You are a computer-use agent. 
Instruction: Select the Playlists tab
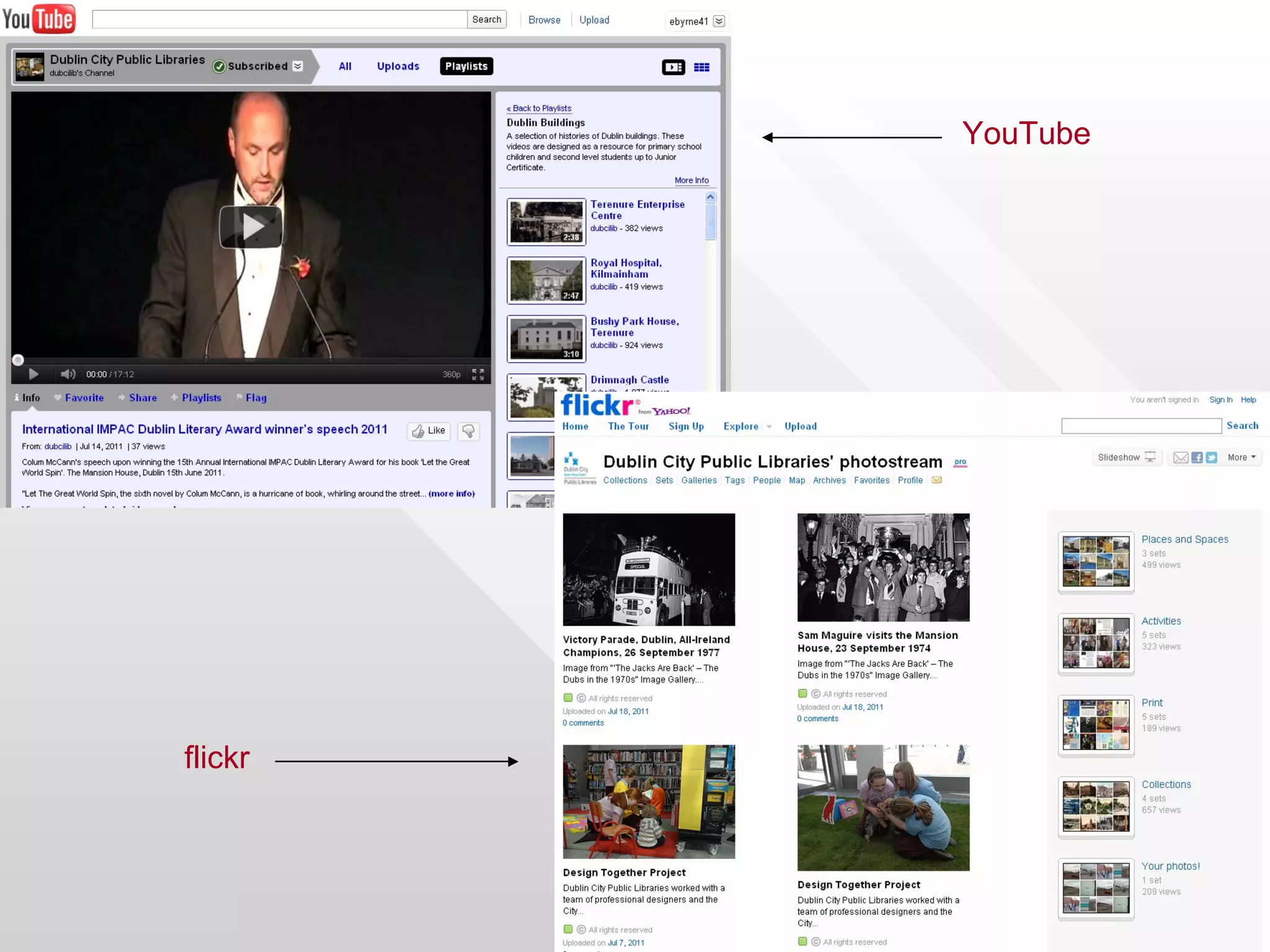coord(466,66)
